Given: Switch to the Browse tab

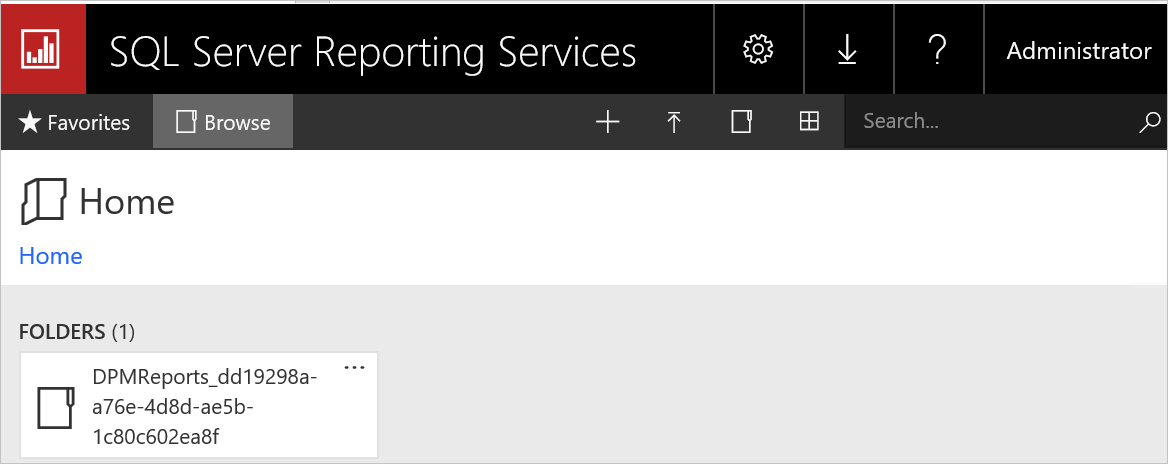Looking at the screenshot, I should (x=223, y=122).
